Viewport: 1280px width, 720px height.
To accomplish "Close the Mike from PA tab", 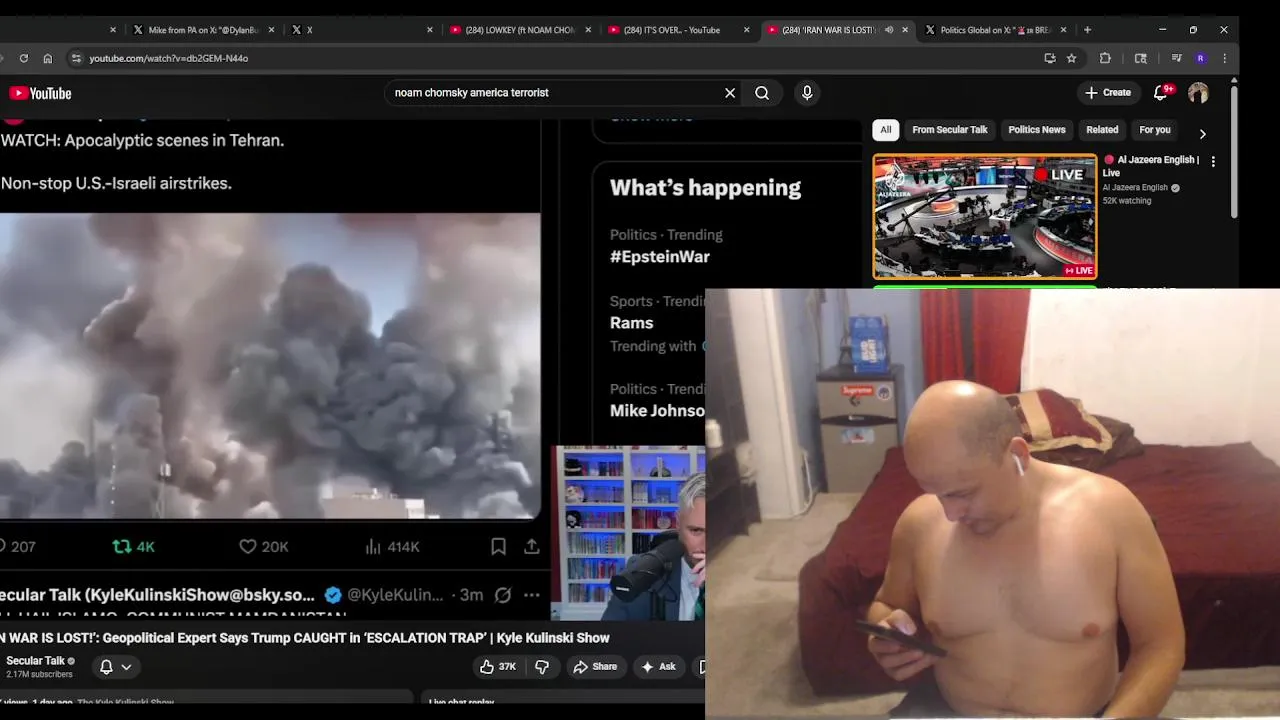I will [271, 30].
